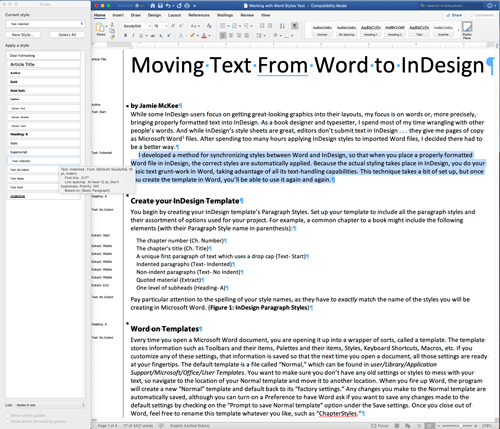The image size is (500, 429).
Task: Open the References ribbon tab
Action: pos(199,15)
